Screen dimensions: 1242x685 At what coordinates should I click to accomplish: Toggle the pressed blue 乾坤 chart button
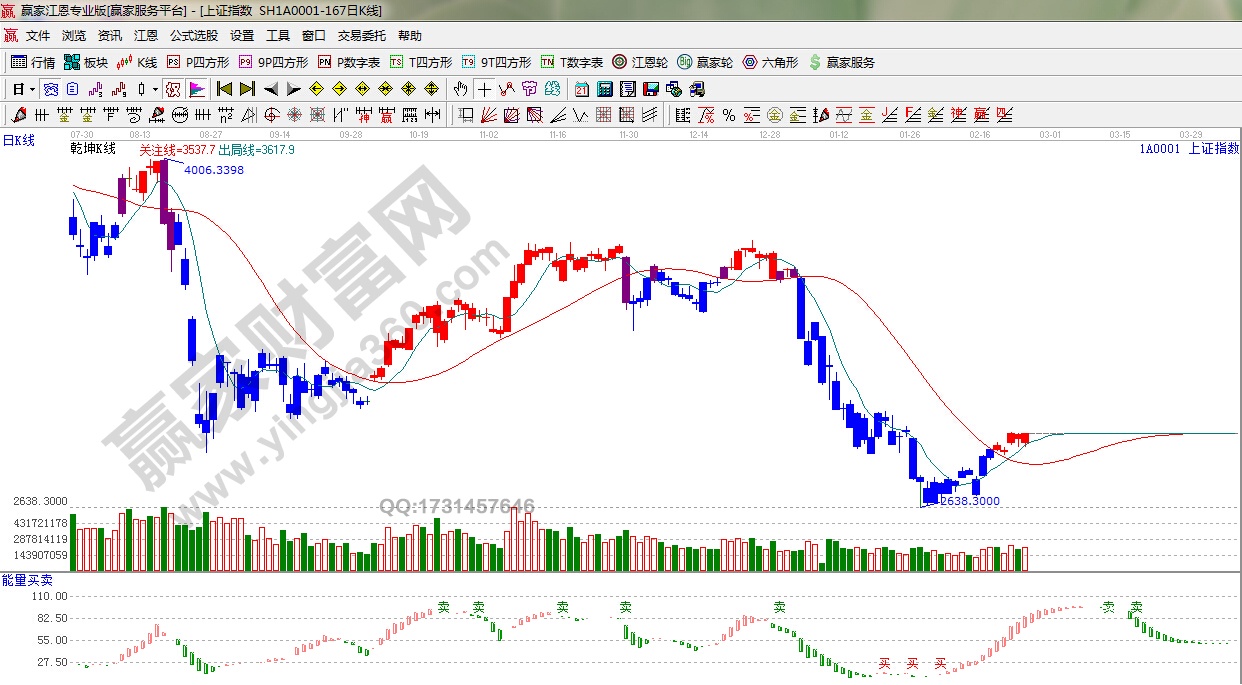[50, 88]
